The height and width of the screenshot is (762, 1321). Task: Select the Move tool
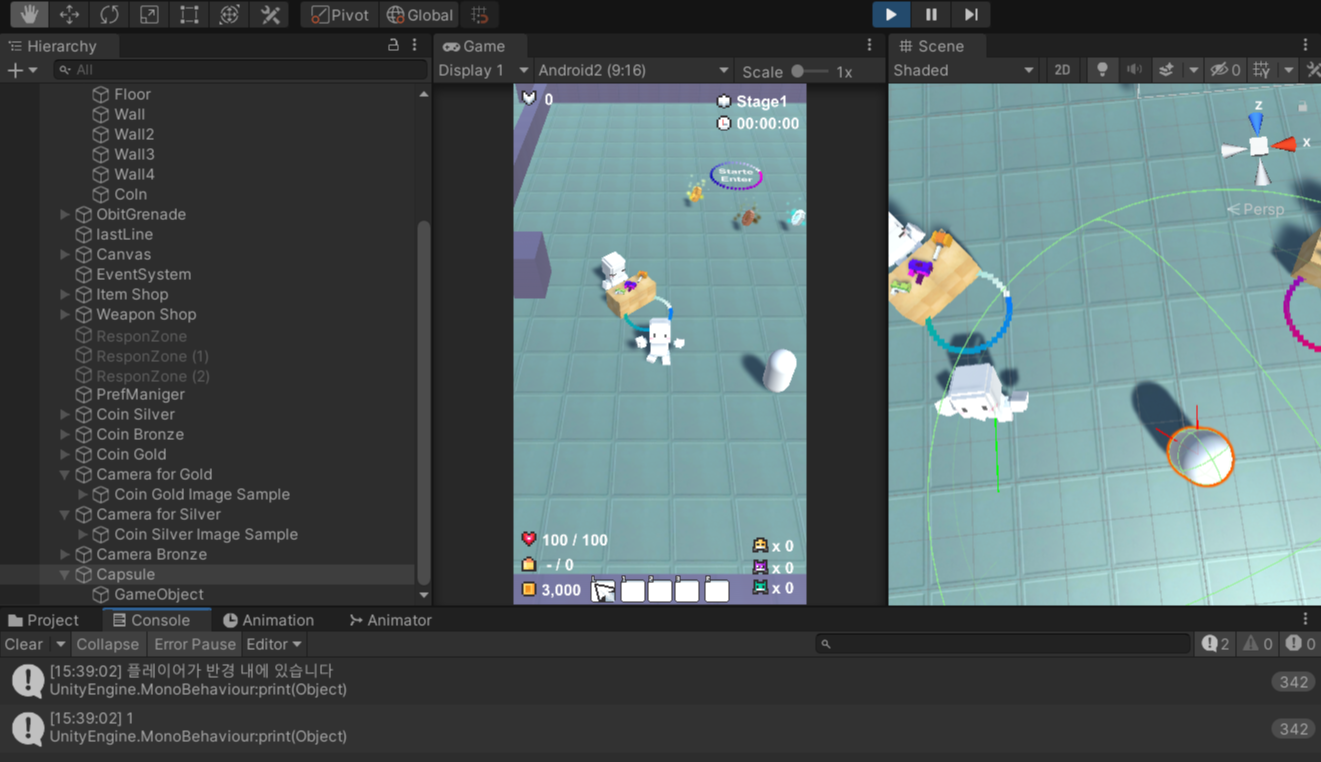click(69, 15)
